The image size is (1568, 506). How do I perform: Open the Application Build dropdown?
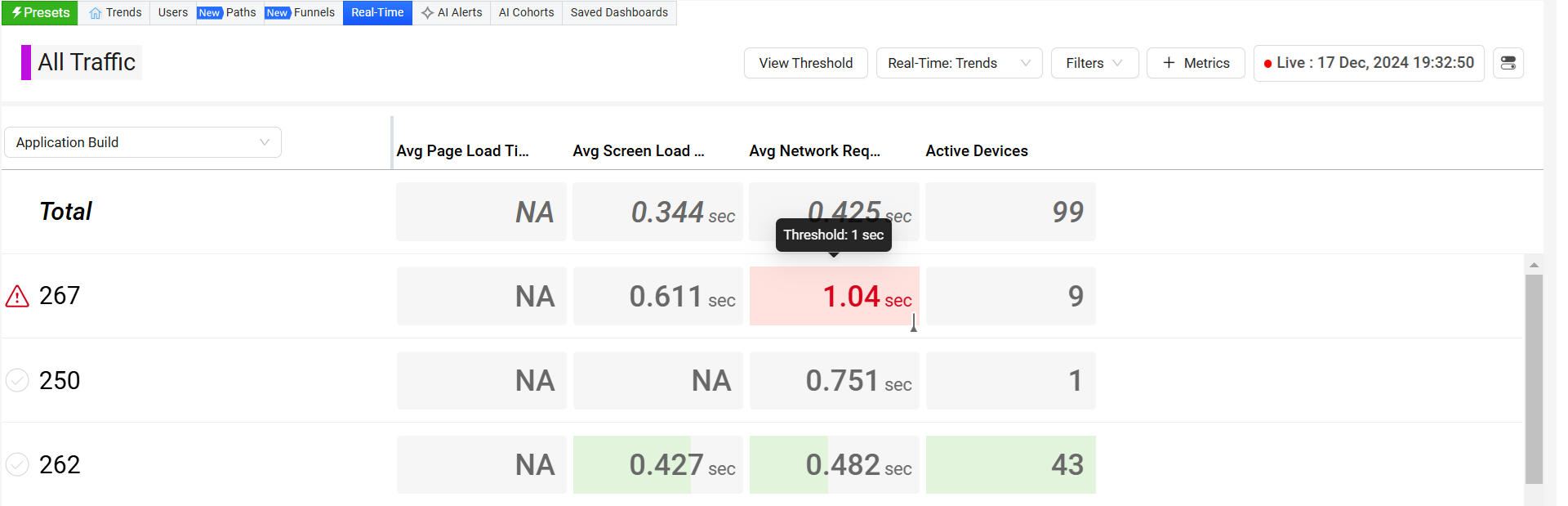pyautogui.click(x=143, y=142)
